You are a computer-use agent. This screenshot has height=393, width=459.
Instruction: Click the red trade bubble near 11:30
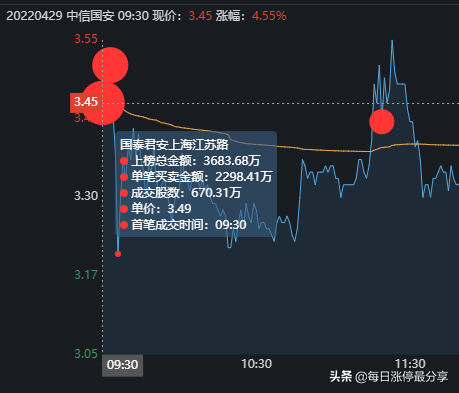[x=382, y=122]
